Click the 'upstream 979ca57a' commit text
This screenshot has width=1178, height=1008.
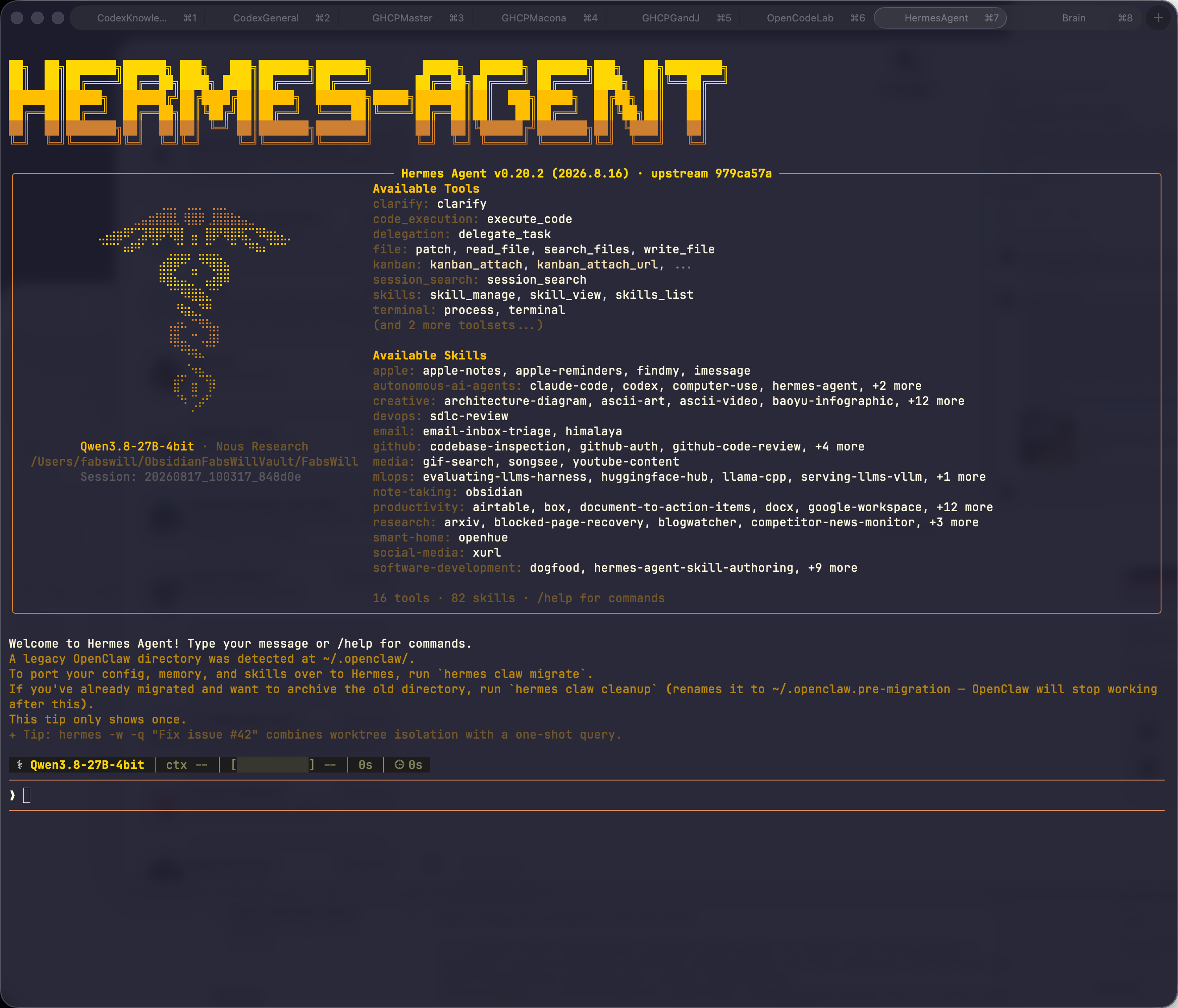click(x=711, y=174)
